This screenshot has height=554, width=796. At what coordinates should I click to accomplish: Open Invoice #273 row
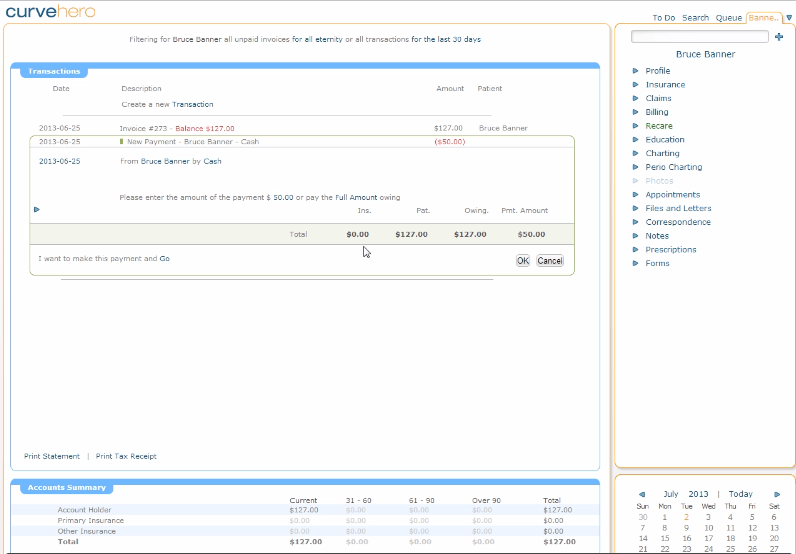pos(283,128)
